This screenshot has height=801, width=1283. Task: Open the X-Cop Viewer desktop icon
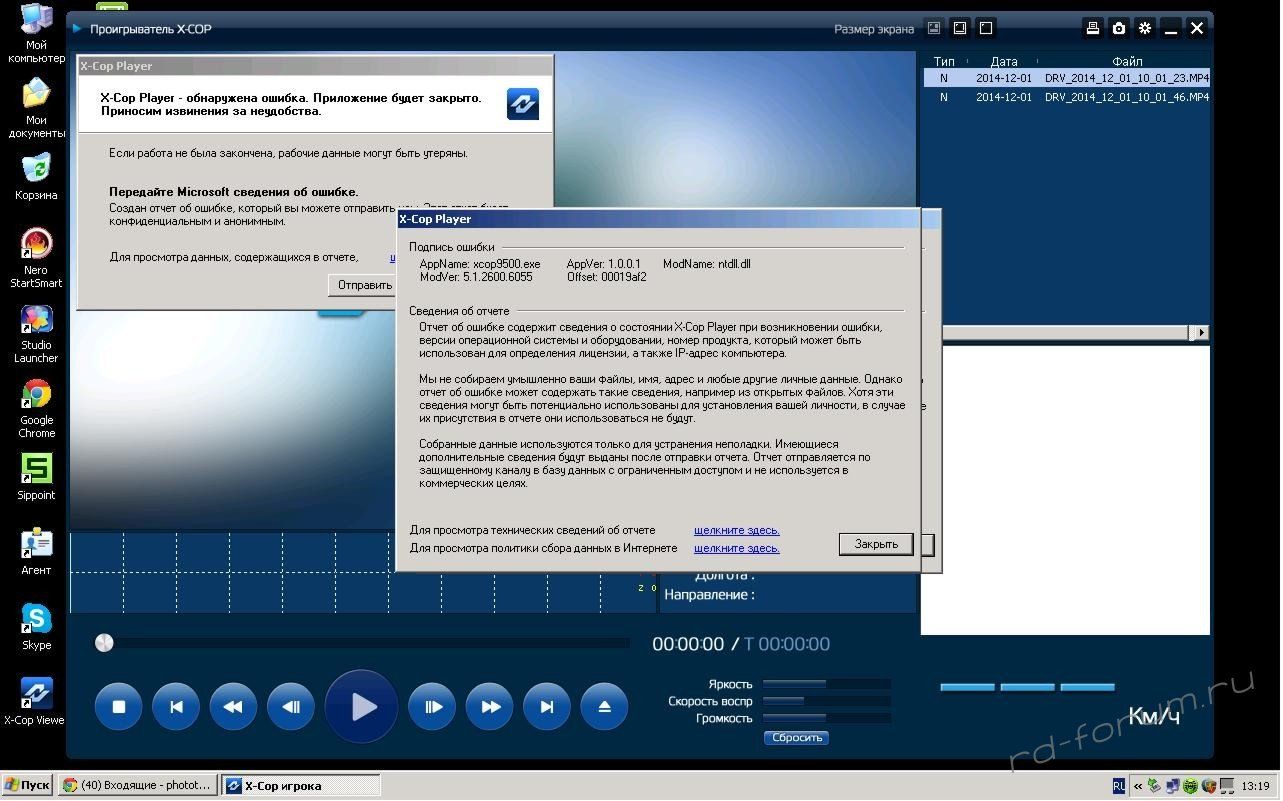click(x=35, y=702)
